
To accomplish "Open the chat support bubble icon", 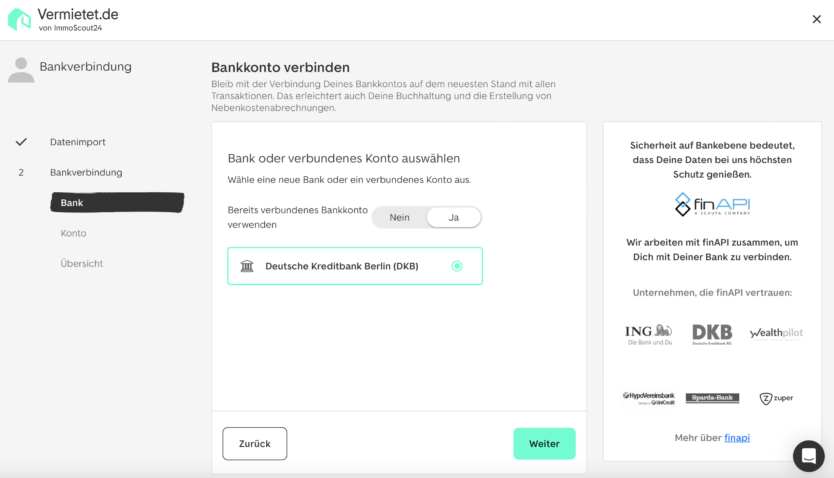I will (808, 456).
